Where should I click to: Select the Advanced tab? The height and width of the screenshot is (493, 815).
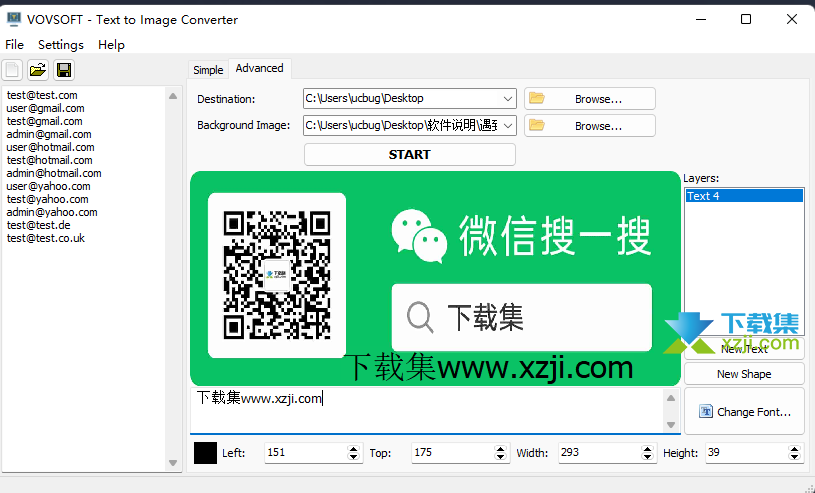pyautogui.click(x=259, y=68)
